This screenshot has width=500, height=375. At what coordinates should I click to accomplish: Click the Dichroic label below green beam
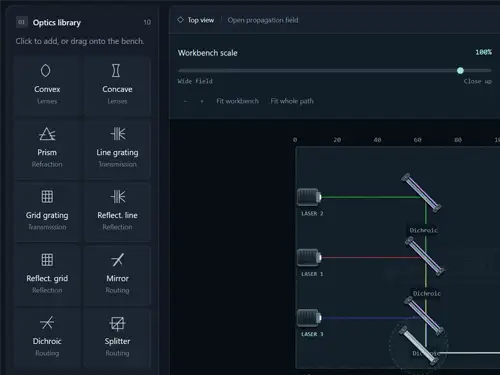[423, 230]
